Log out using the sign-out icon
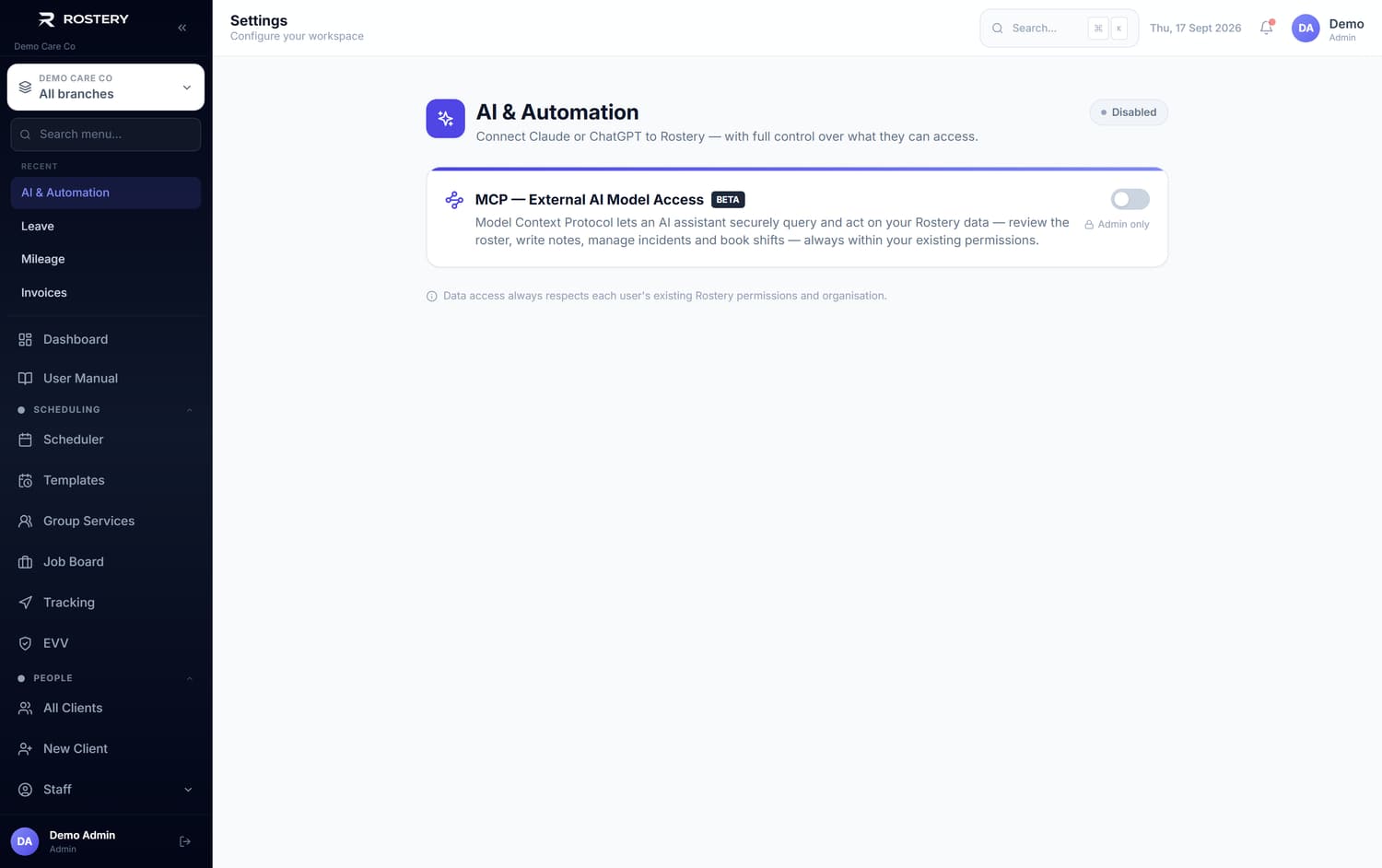Screen dimensions: 1382x868 pos(185,841)
